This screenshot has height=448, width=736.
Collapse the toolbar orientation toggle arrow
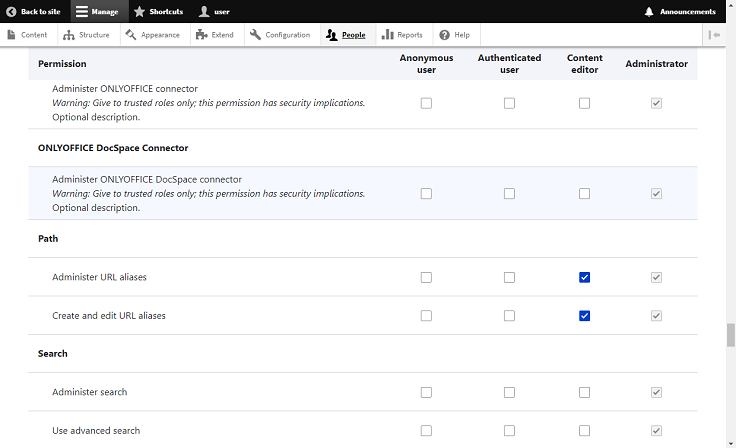[x=714, y=35]
